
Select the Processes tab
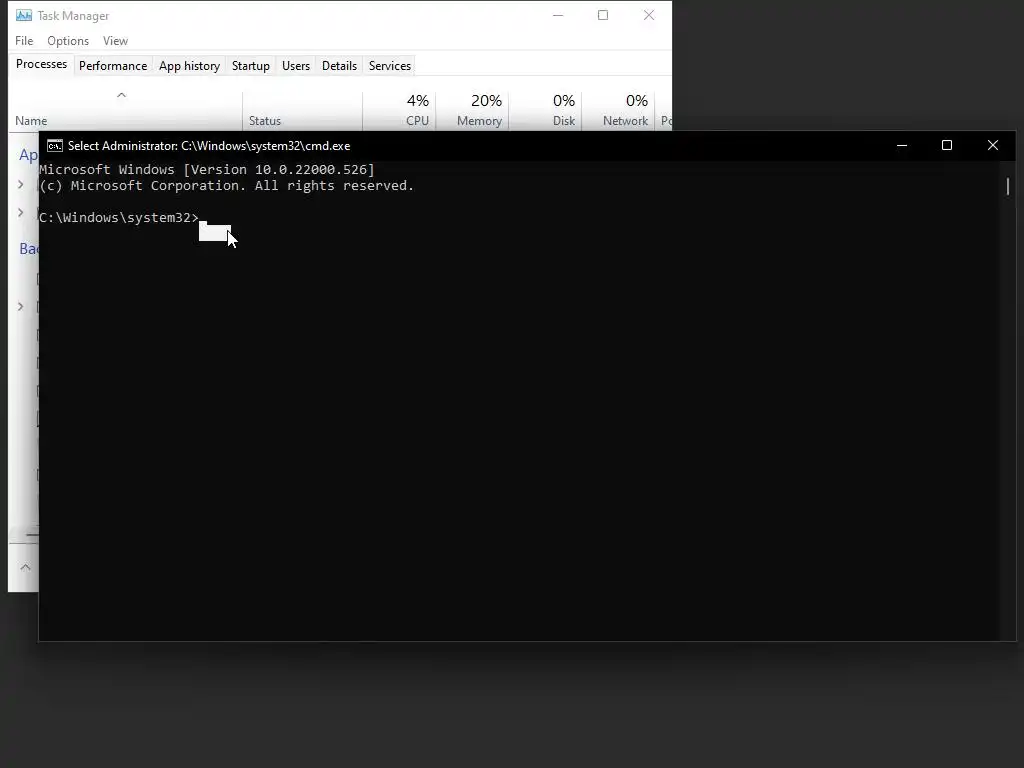[x=41, y=64]
